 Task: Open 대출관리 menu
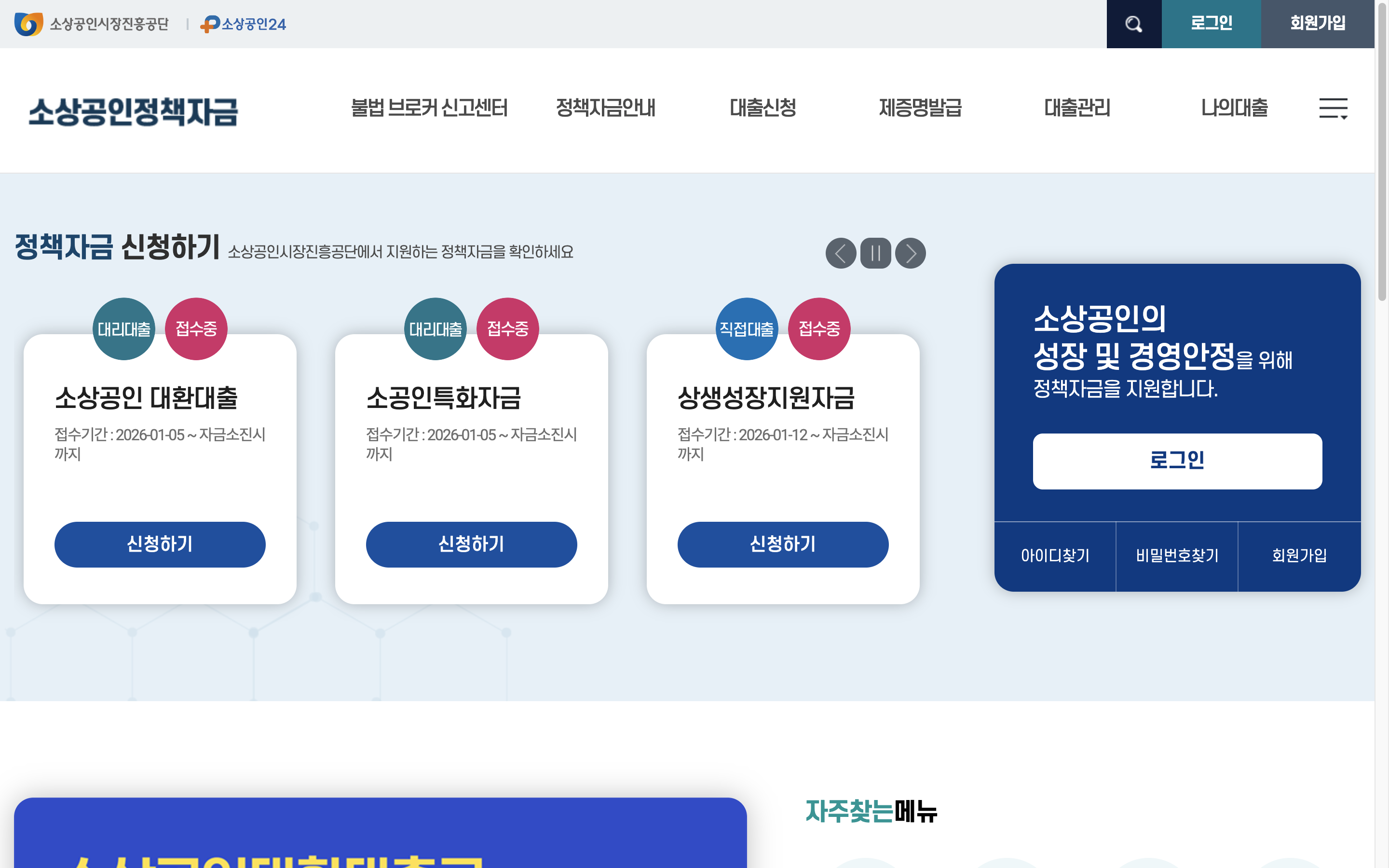tap(1077, 108)
